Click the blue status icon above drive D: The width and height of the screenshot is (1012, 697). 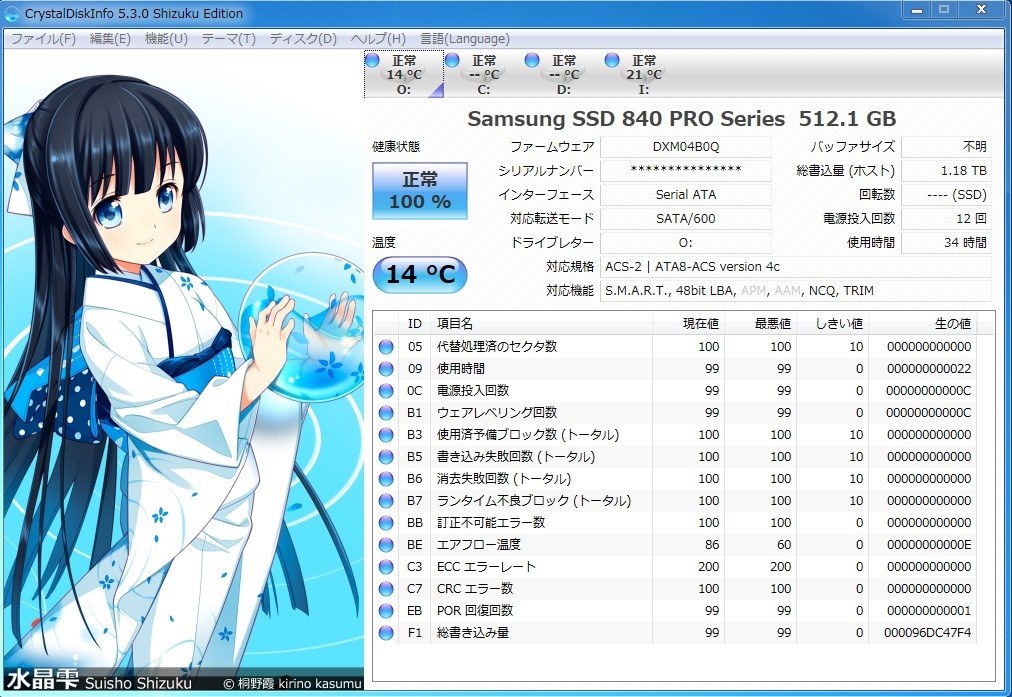click(533, 61)
